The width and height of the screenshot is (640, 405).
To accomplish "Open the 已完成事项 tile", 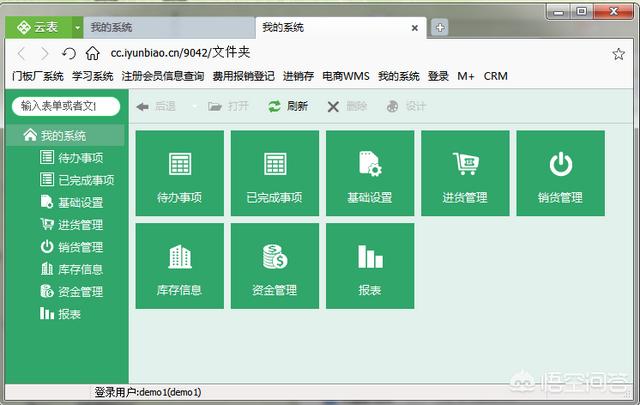I will coord(275,173).
